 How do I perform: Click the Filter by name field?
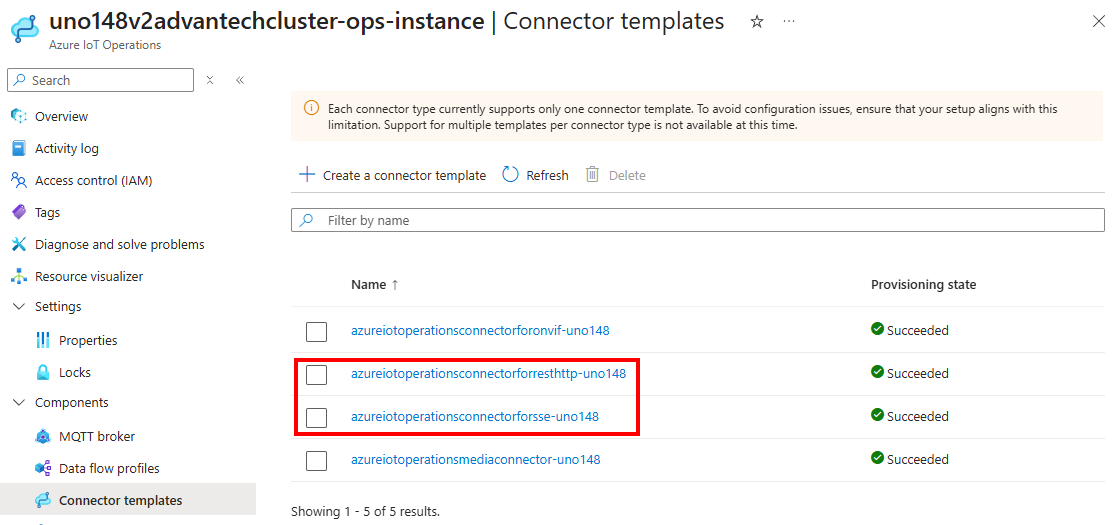700,220
